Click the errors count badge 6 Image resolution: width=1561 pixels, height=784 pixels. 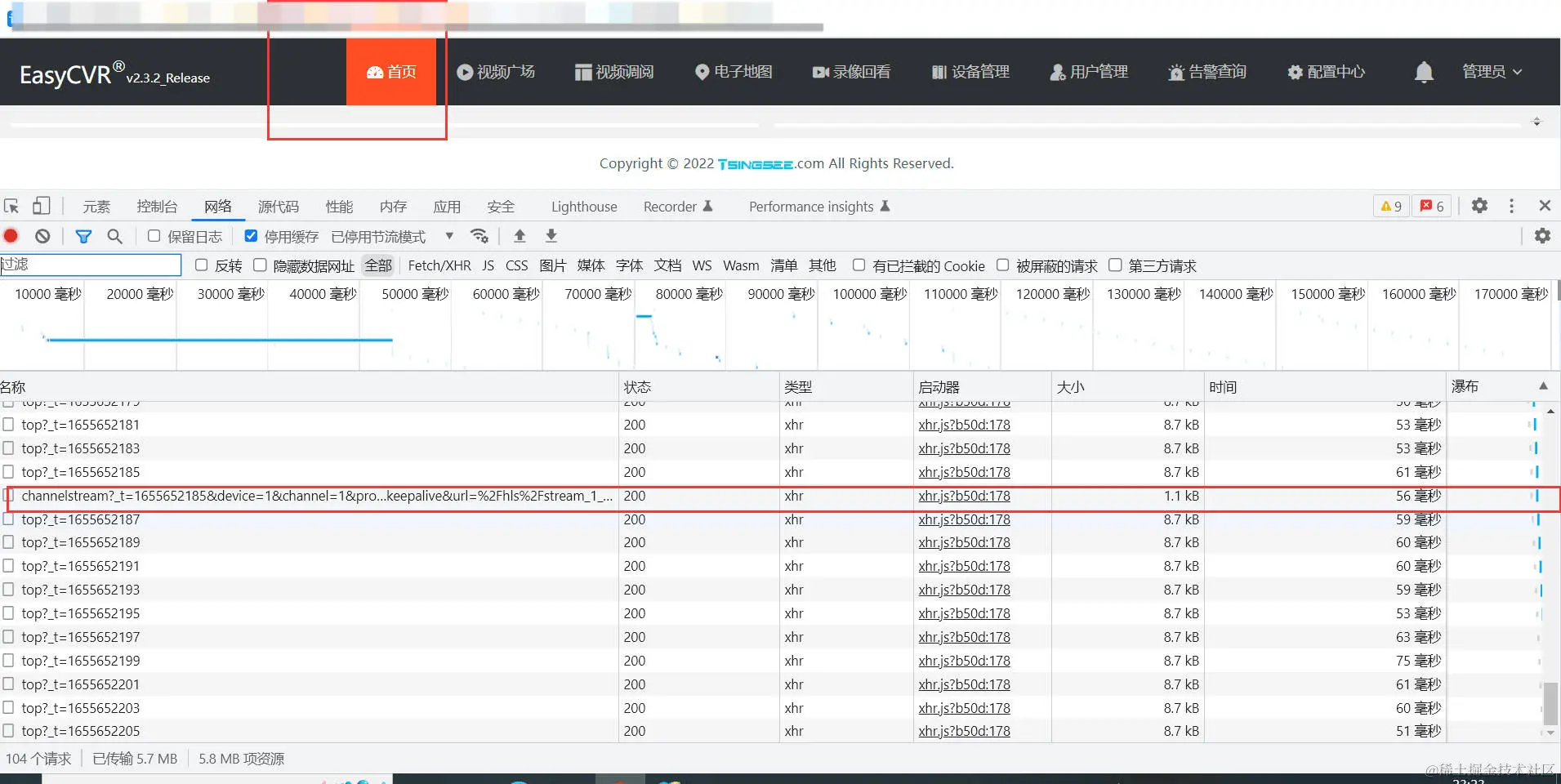coord(1432,206)
